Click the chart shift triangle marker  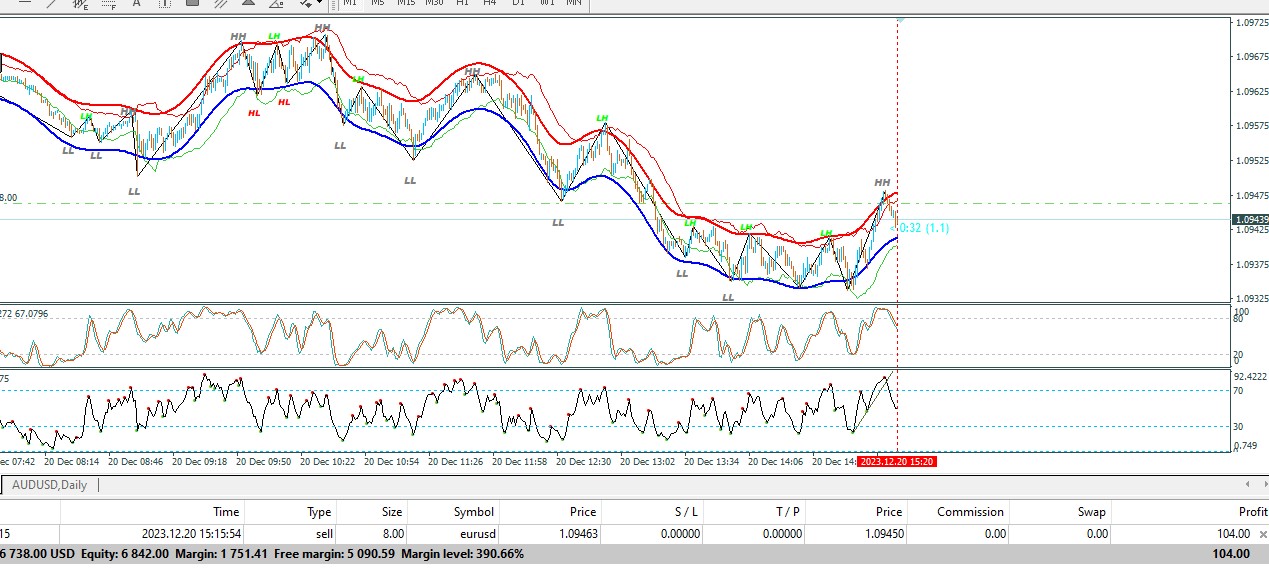click(901, 18)
